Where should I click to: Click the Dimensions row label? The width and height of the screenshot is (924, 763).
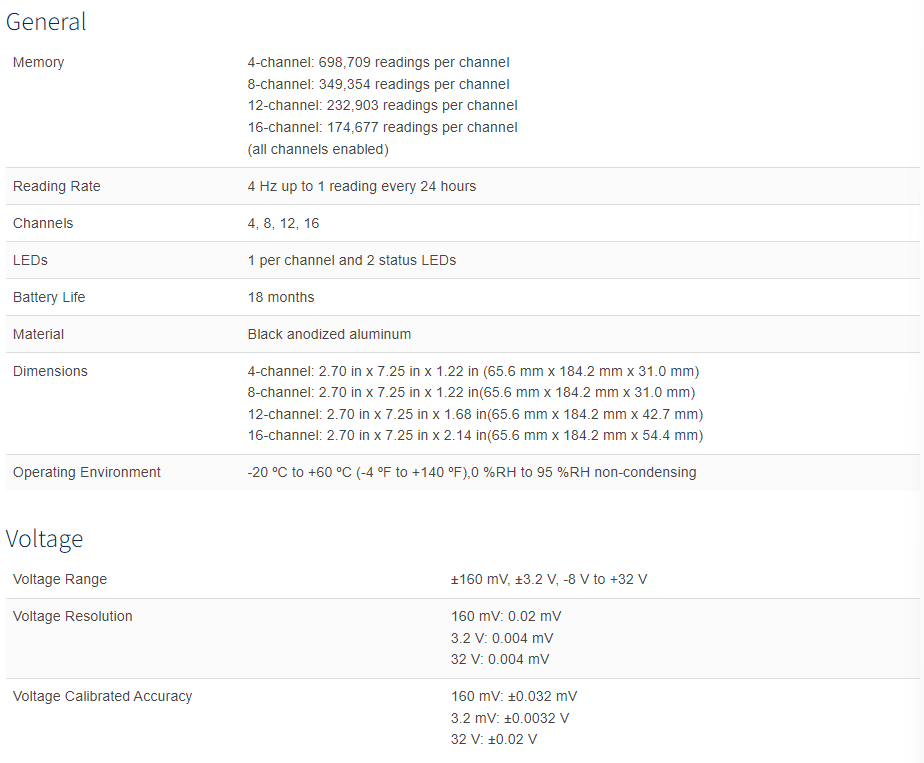coord(50,371)
